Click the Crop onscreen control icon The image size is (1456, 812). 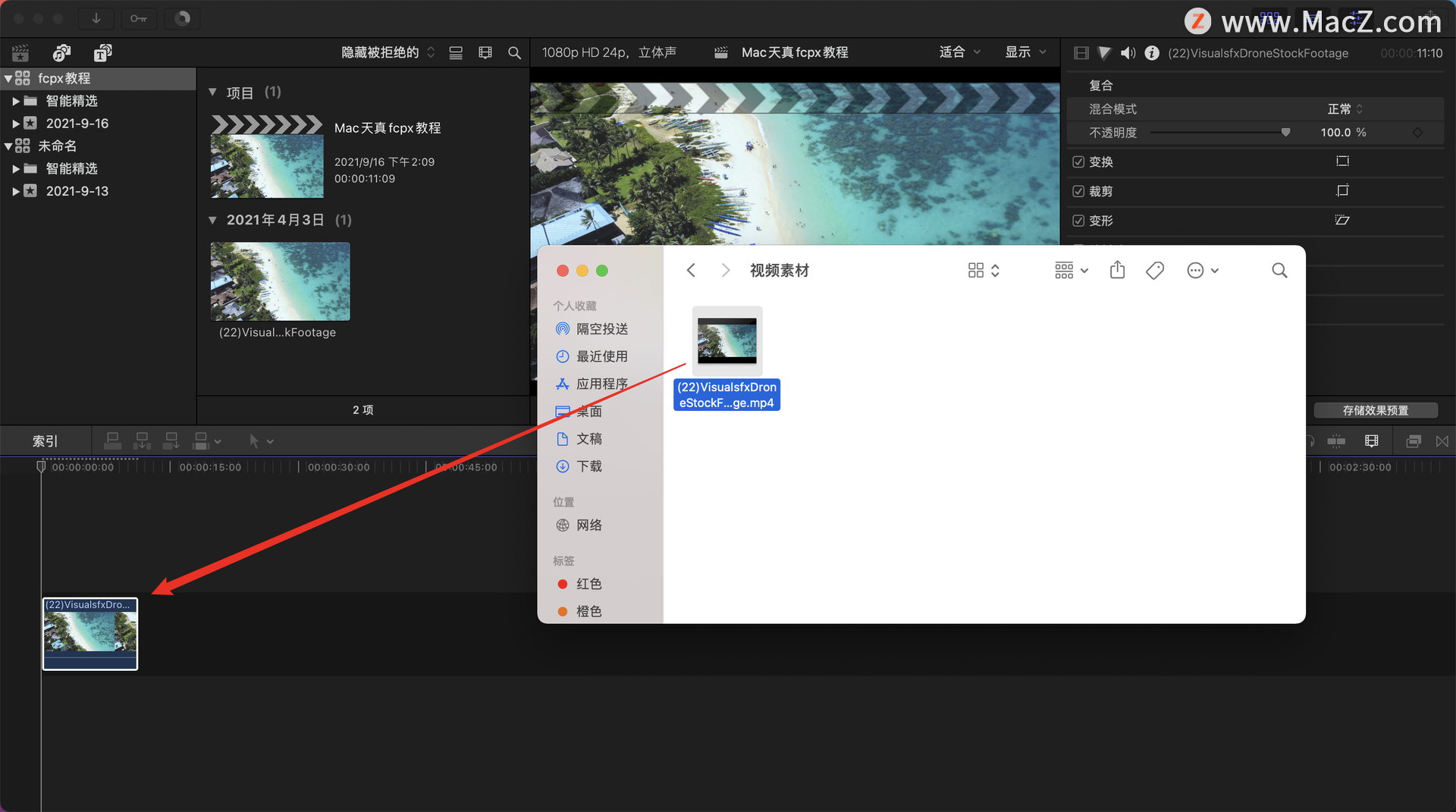coord(1342,191)
